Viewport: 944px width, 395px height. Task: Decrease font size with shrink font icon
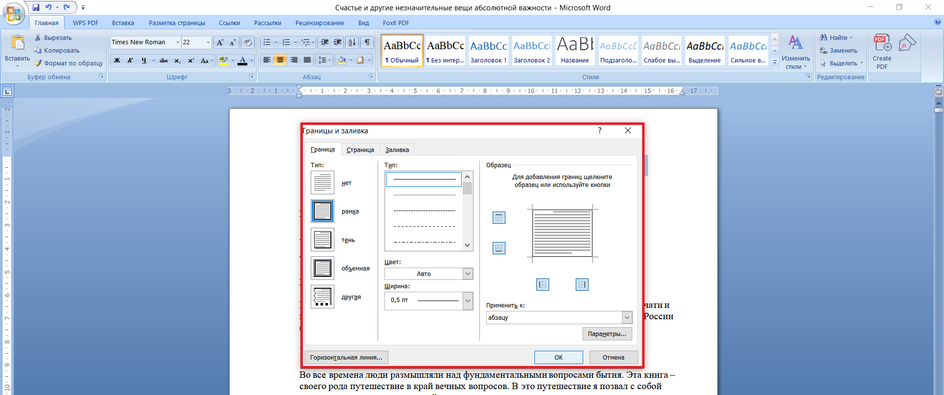pyautogui.click(x=232, y=43)
